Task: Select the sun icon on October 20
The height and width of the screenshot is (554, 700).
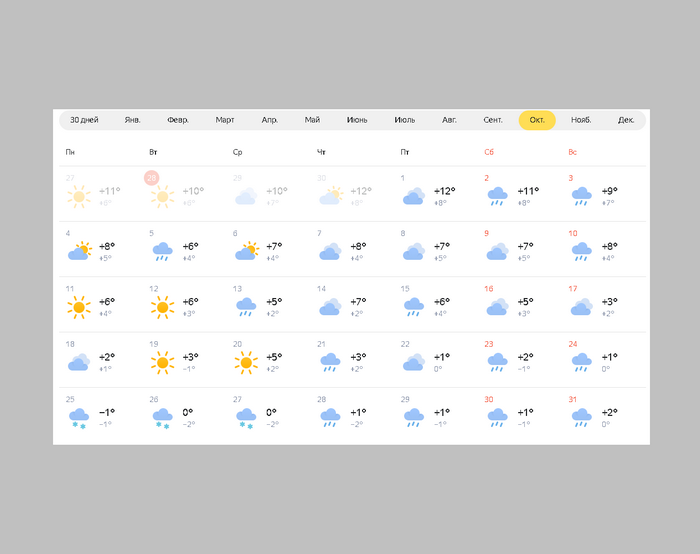Action: [246, 362]
